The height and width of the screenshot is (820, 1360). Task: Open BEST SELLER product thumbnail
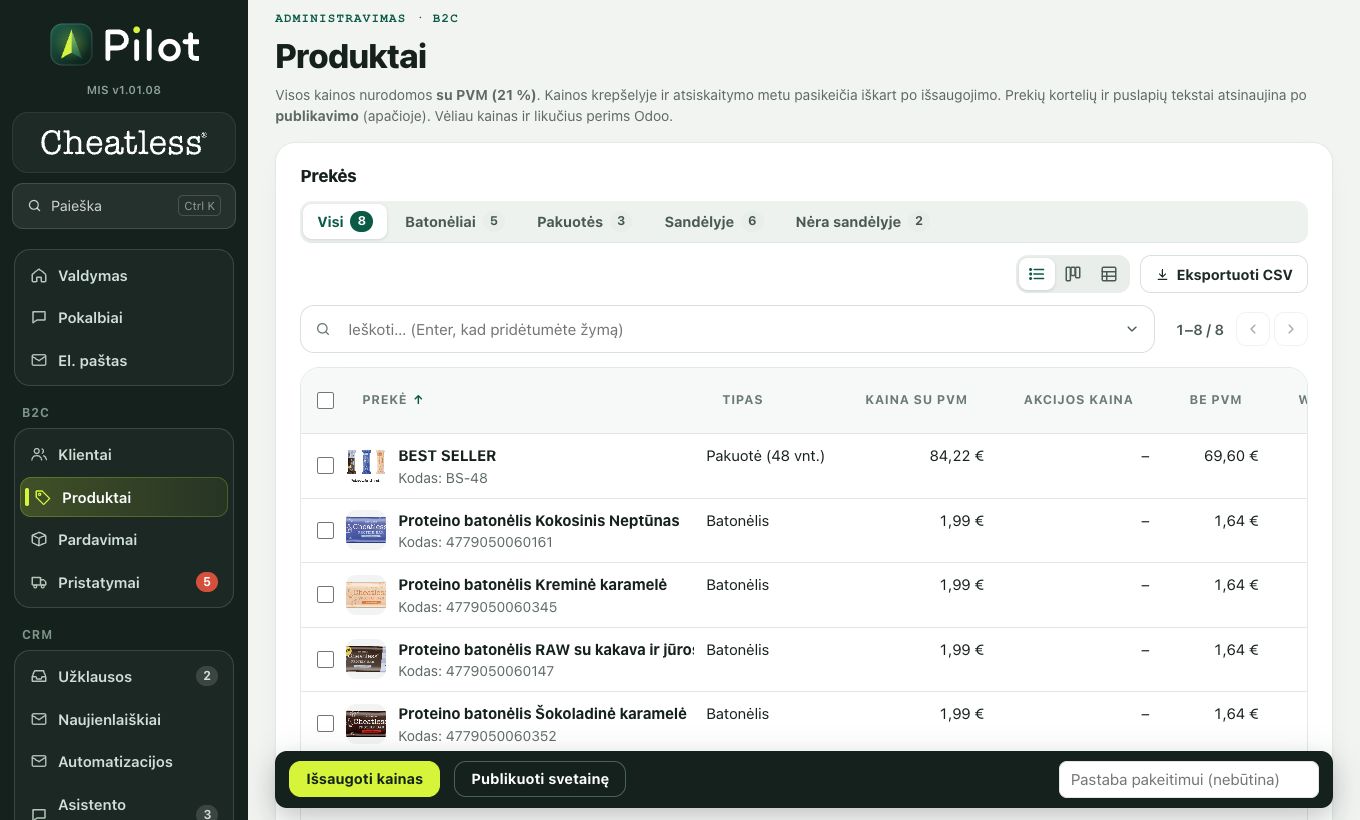click(366, 466)
